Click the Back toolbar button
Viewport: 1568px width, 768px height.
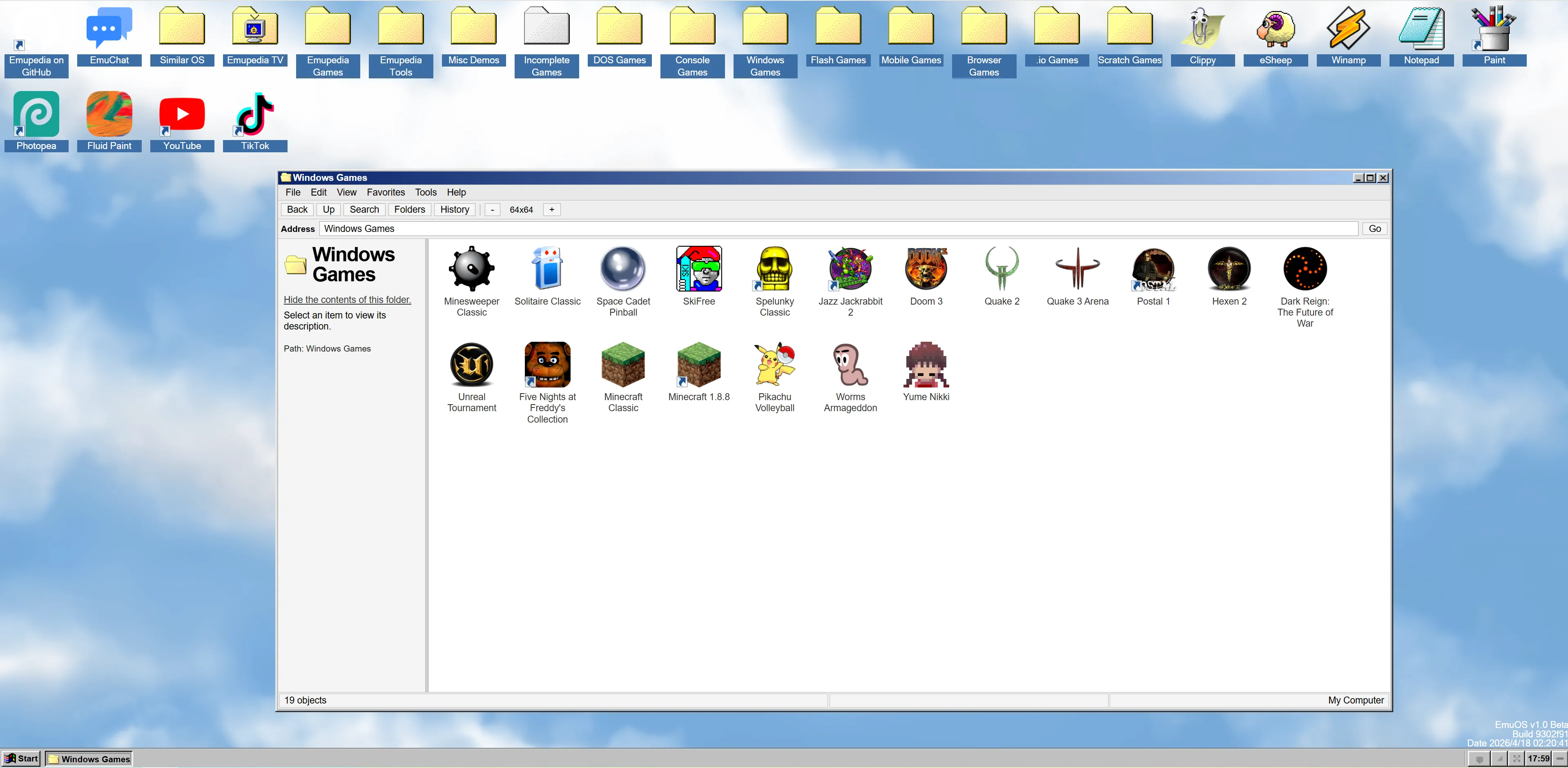pyautogui.click(x=297, y=209)
